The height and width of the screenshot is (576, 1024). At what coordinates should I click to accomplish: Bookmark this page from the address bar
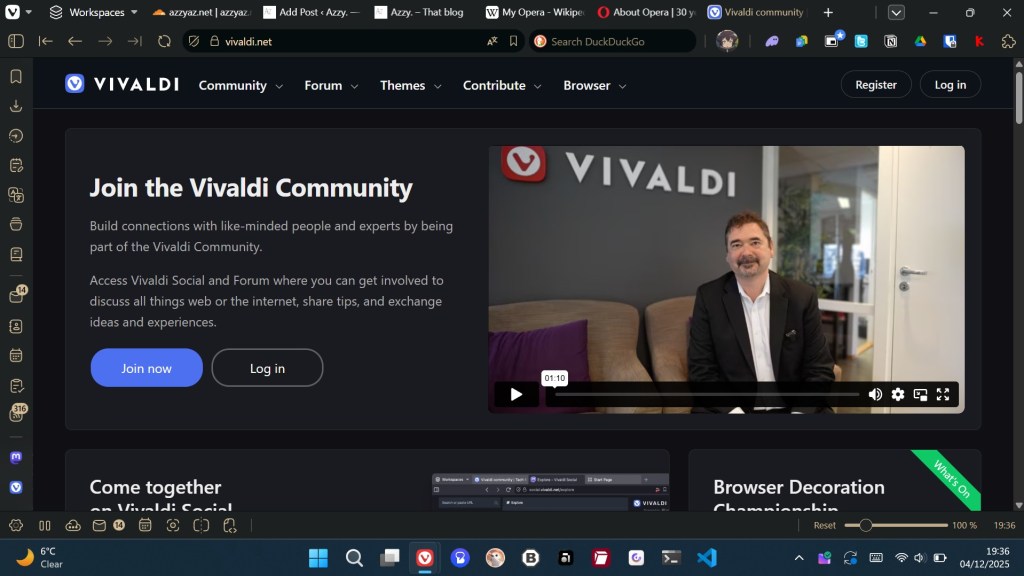[513, 41]
